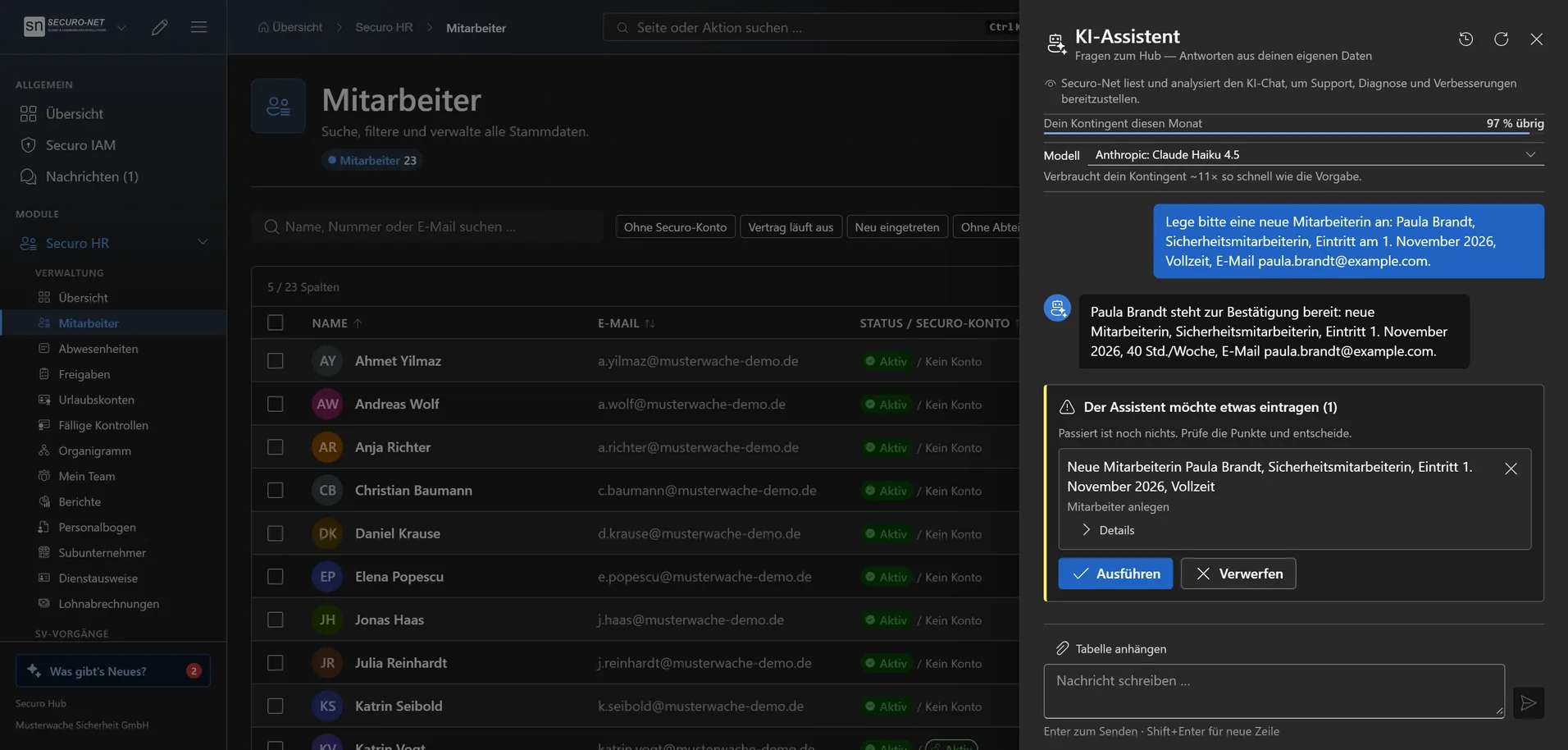
Task: Check the box for Jonas Haas
Action: (x=276, y=620)
